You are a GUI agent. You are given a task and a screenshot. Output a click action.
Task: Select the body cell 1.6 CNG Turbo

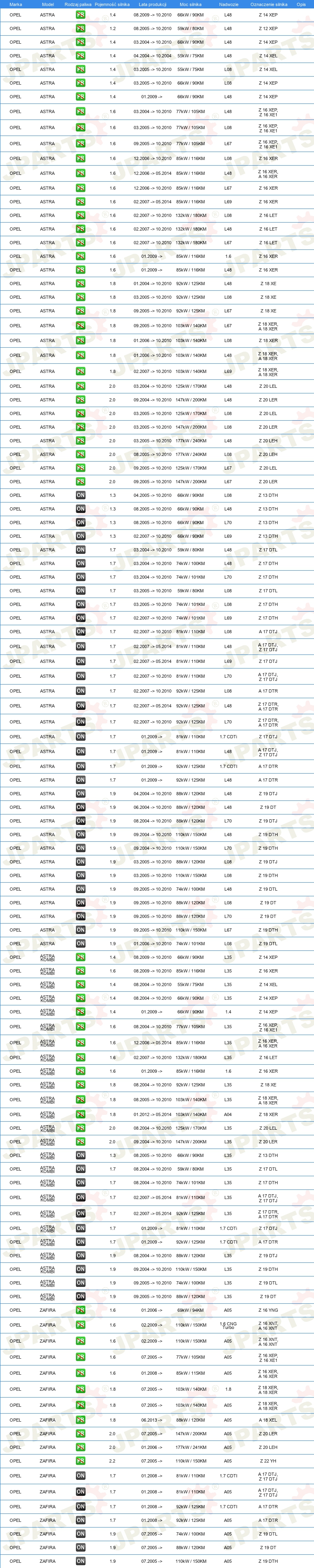228,1325
